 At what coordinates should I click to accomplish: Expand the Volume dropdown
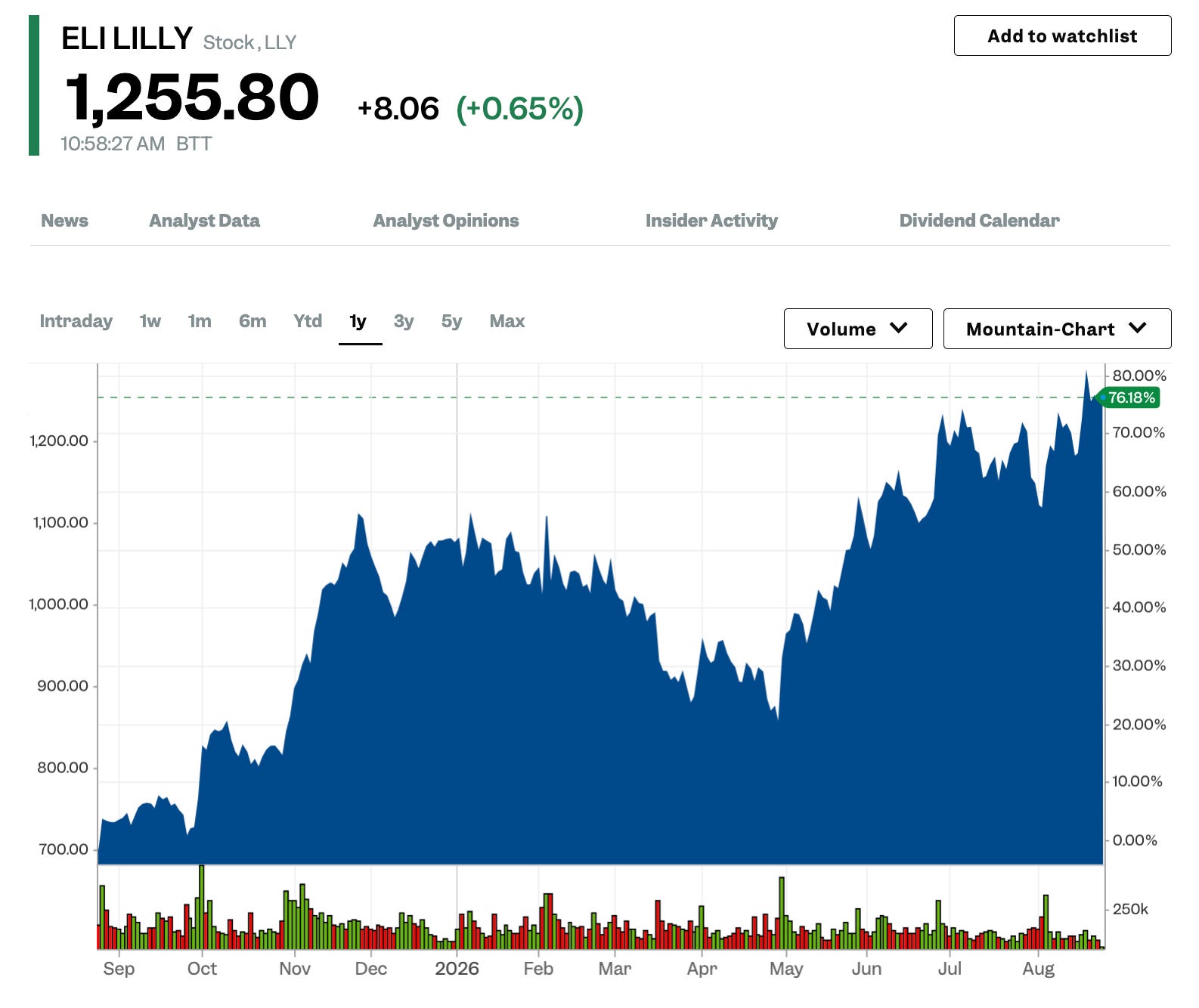(858, 329)
